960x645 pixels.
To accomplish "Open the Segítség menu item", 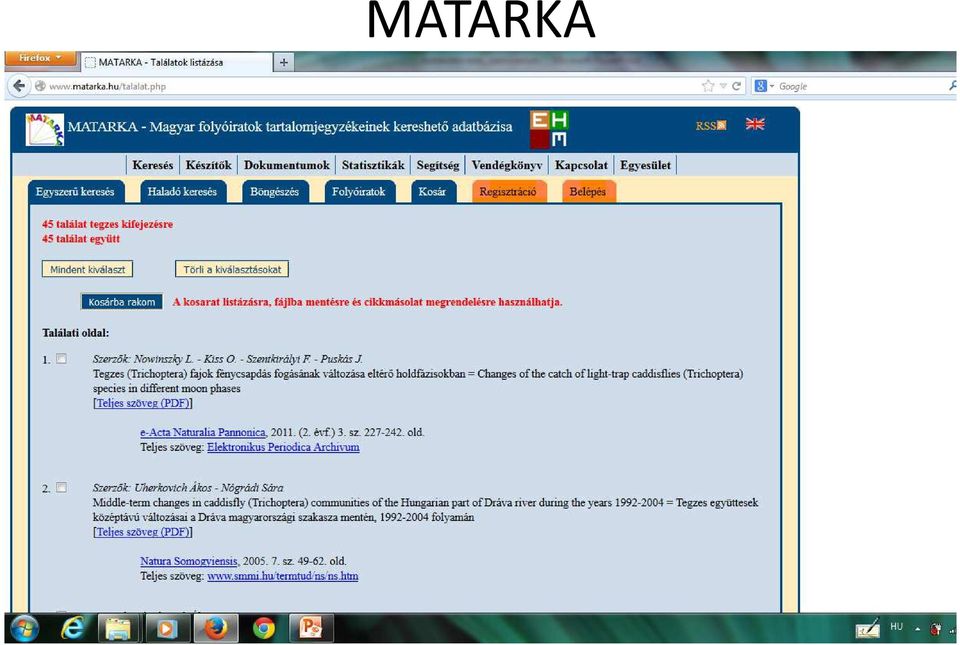I will point(438,165).
